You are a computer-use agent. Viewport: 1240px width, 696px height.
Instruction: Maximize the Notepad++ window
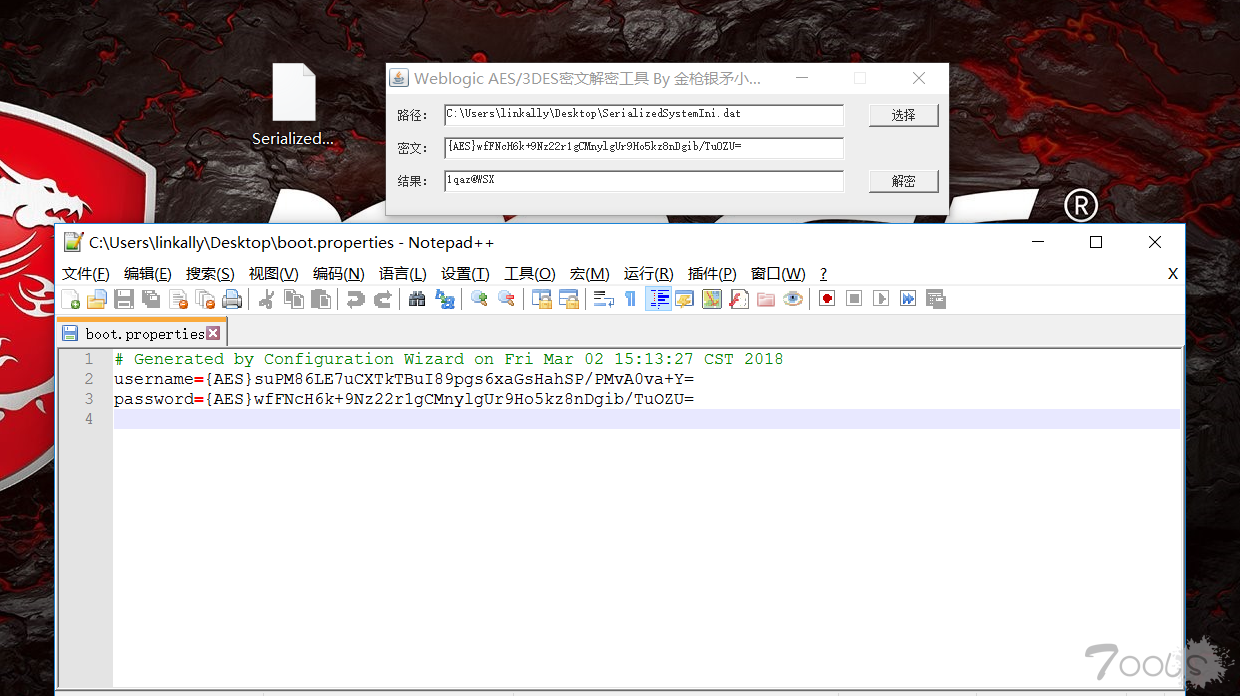(x=1096, y=242)
